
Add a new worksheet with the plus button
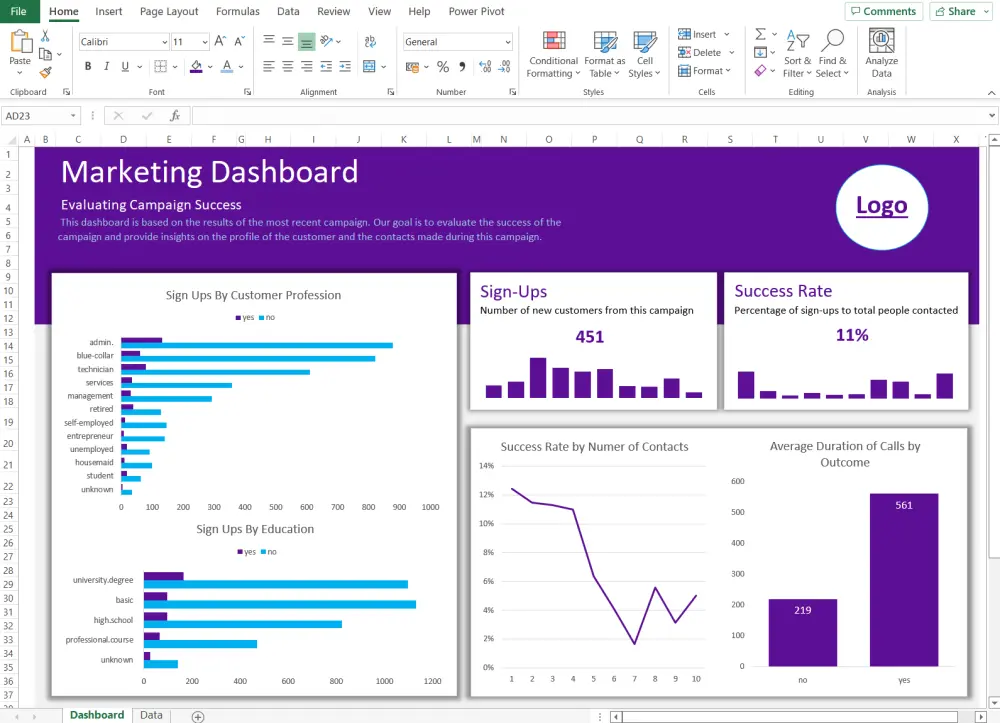(x=198, y=715)
